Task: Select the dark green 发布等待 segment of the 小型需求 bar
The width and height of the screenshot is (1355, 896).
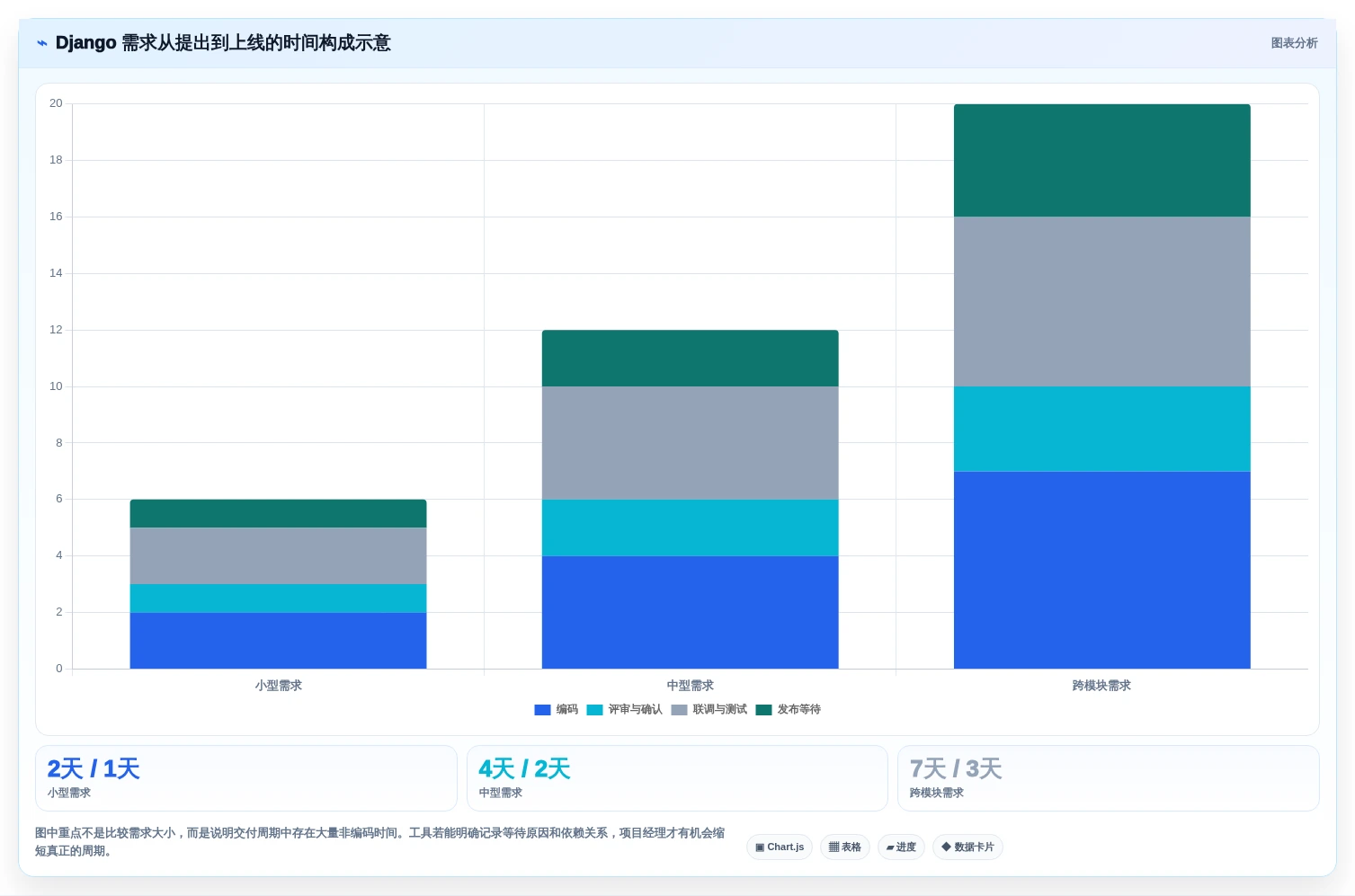Action: [x=278, y=514]
